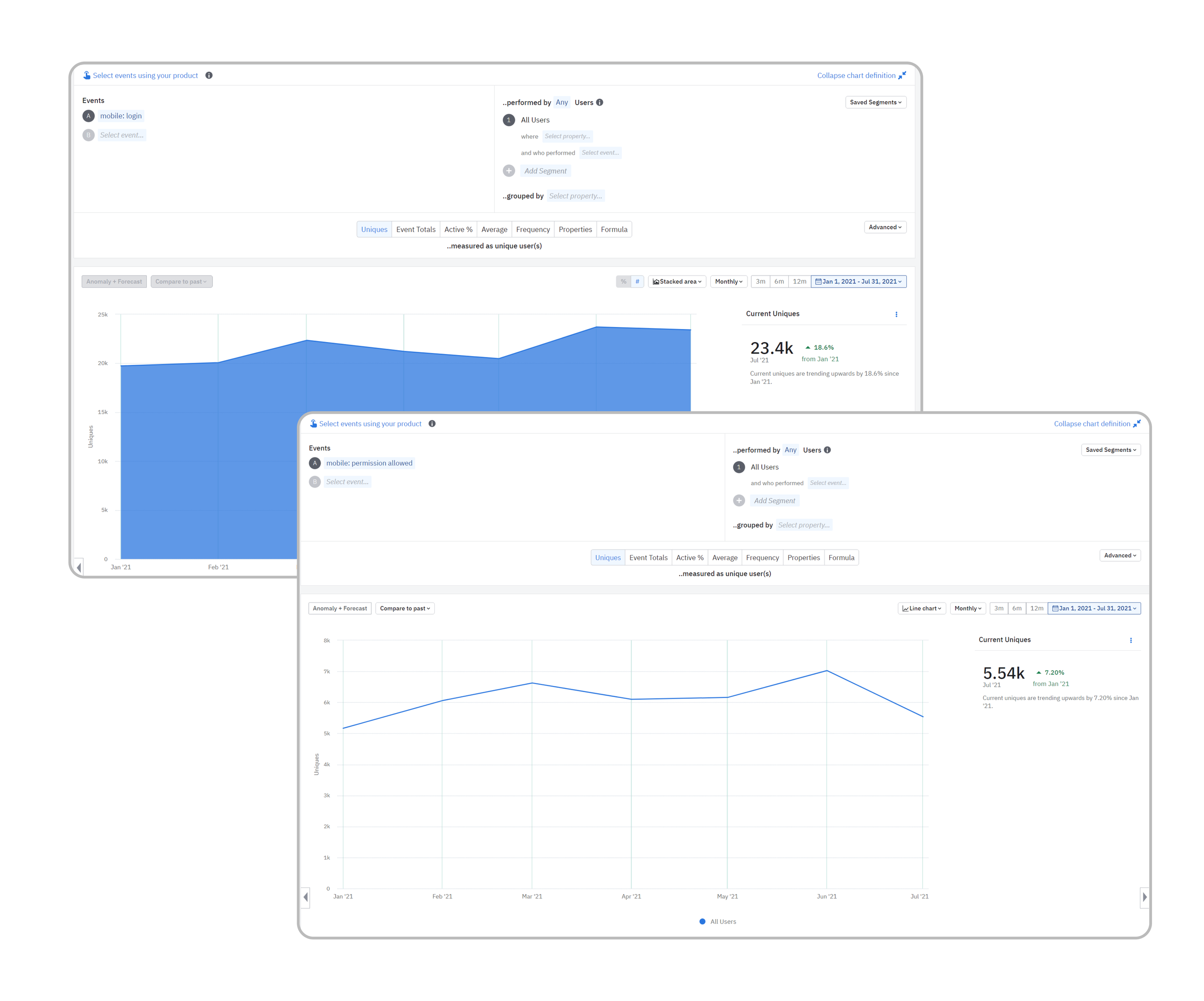Image resolution: width=1204 pixels, height=1001 pixels.
Task: Open the three-dot menu for front Current Uniques
Action: pos(1131,640)
